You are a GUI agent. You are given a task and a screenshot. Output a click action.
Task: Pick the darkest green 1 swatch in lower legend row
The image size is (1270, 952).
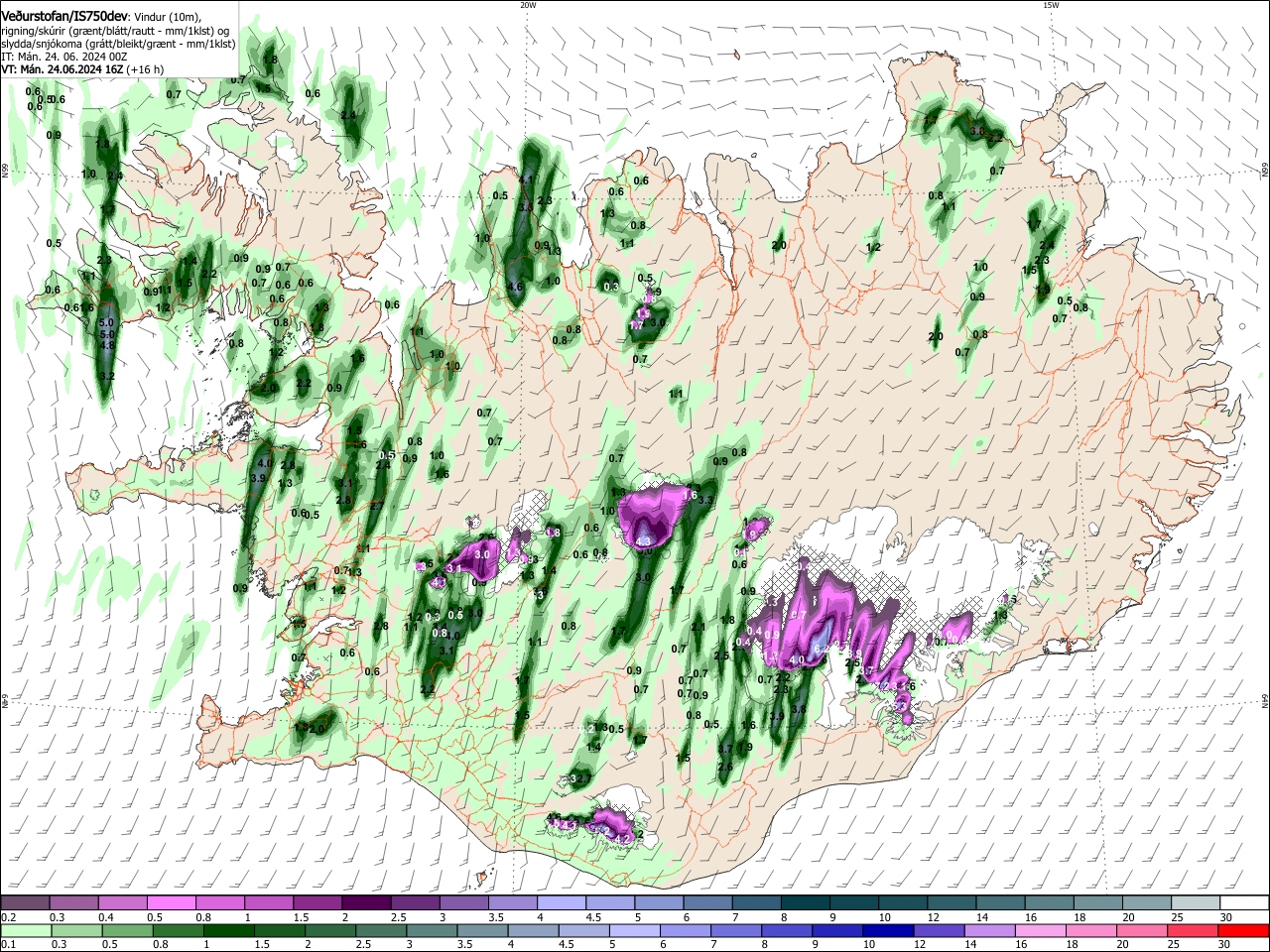[228, 930]
